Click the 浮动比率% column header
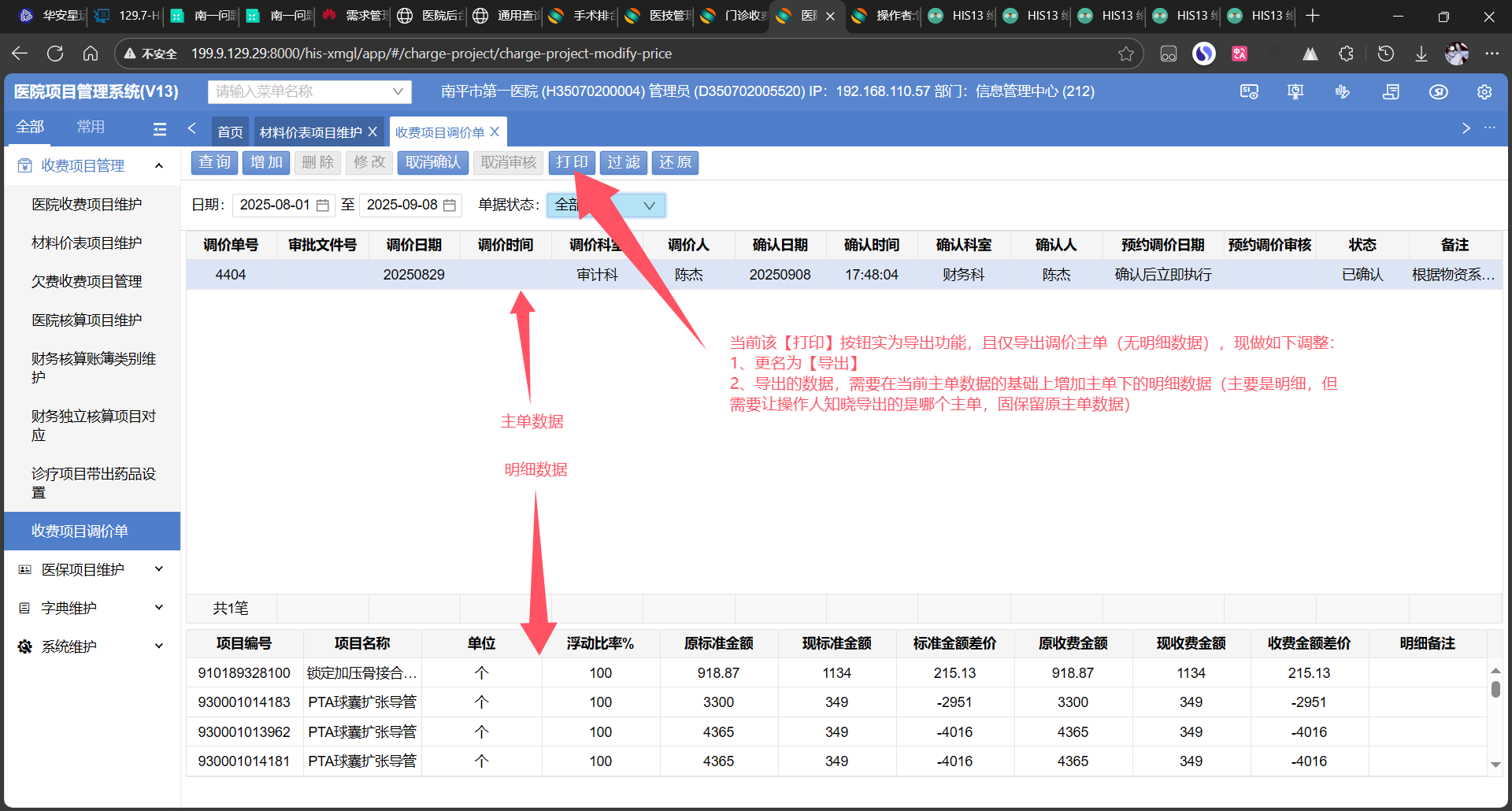 point(600,643)
